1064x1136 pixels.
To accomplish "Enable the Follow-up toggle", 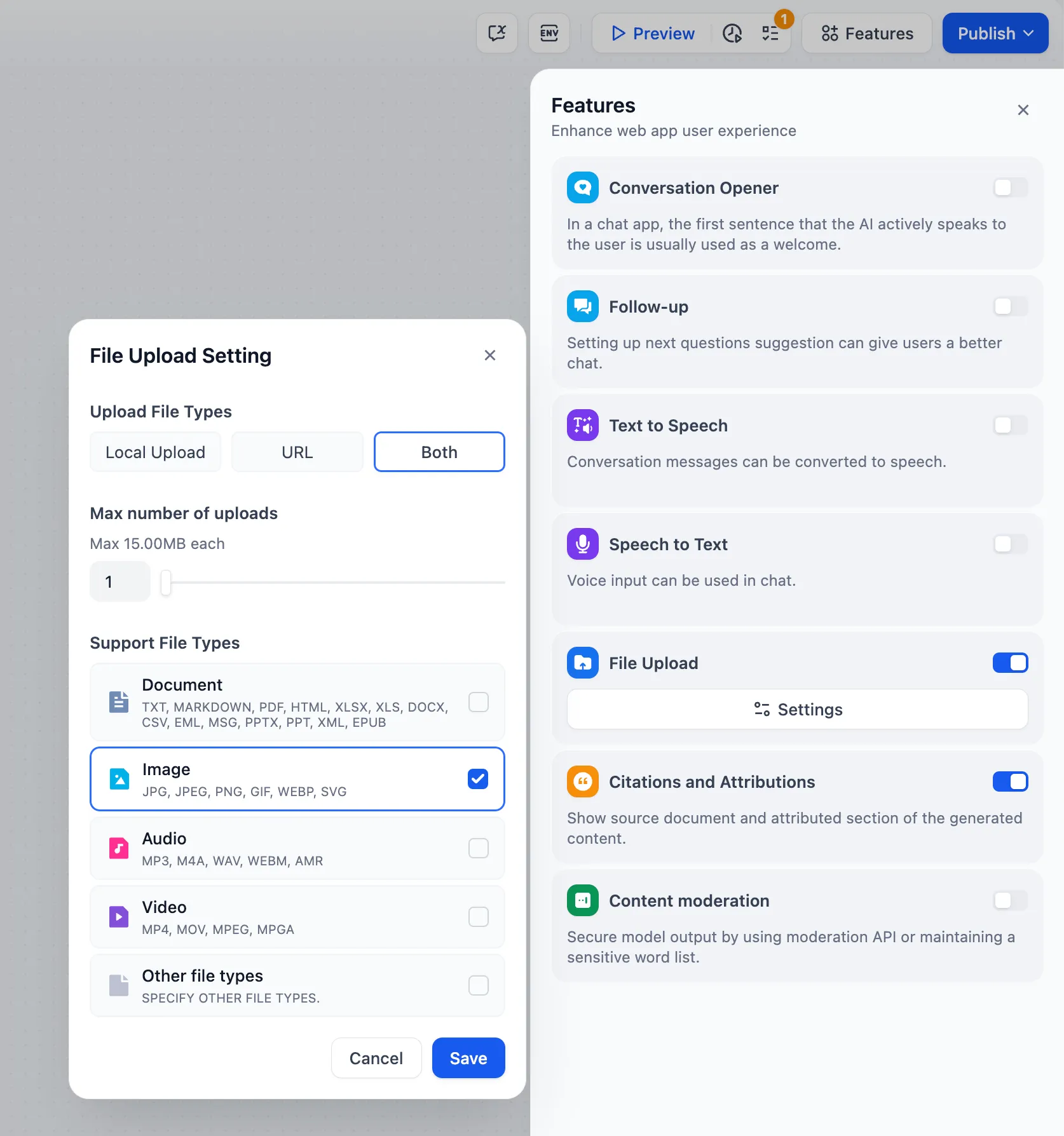I will click(1010, 306).
